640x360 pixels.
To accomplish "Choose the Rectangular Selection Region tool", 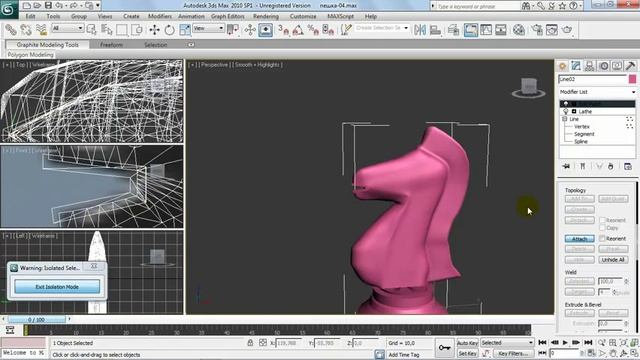I will coord(122,30).
